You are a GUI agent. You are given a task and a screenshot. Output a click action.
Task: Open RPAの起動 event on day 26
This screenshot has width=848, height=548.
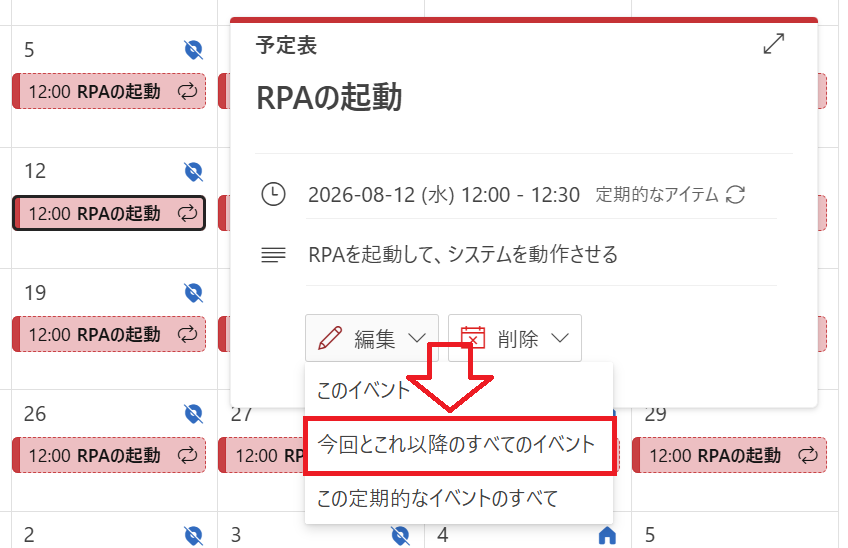tap(109, 455)
